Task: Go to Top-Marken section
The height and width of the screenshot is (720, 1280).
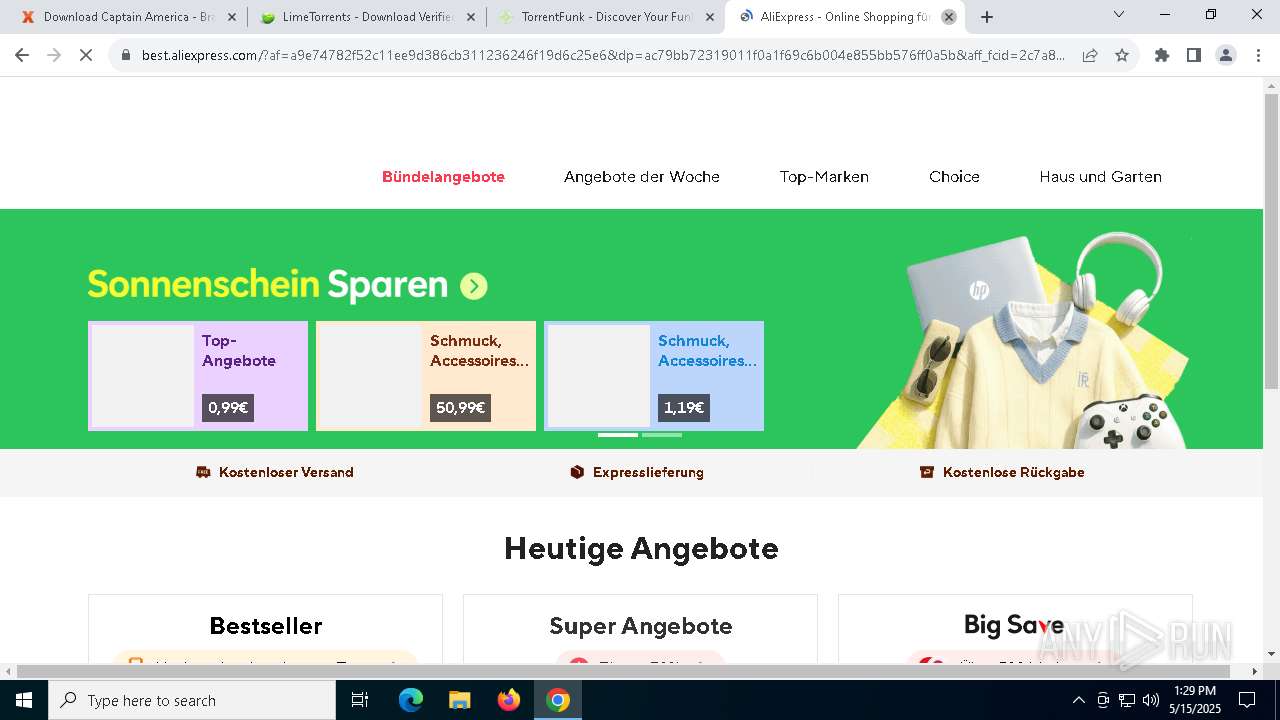Action: click(824, 177)
